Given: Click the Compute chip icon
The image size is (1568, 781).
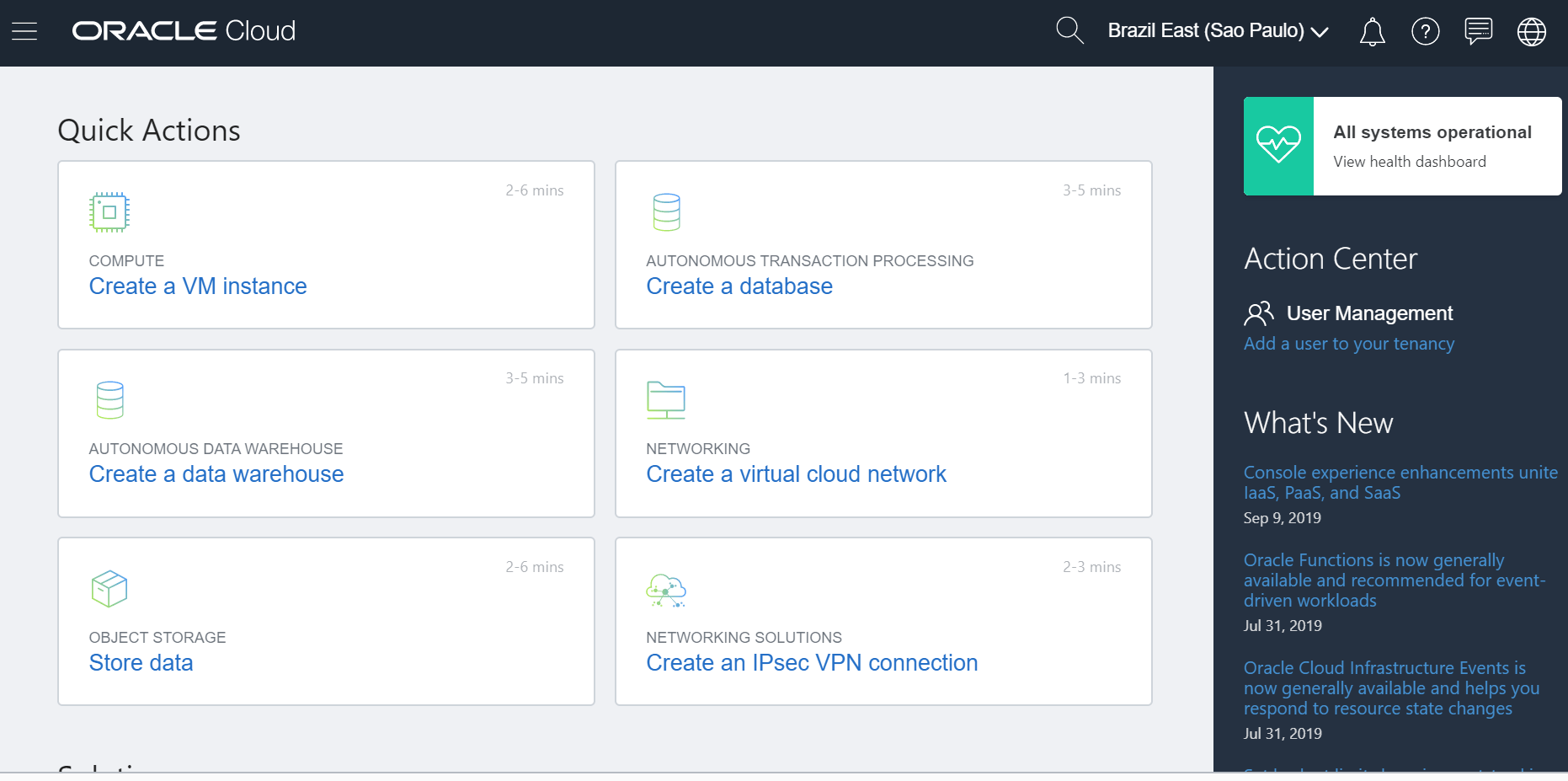Looking at the screenshot, I should (109, 212).
